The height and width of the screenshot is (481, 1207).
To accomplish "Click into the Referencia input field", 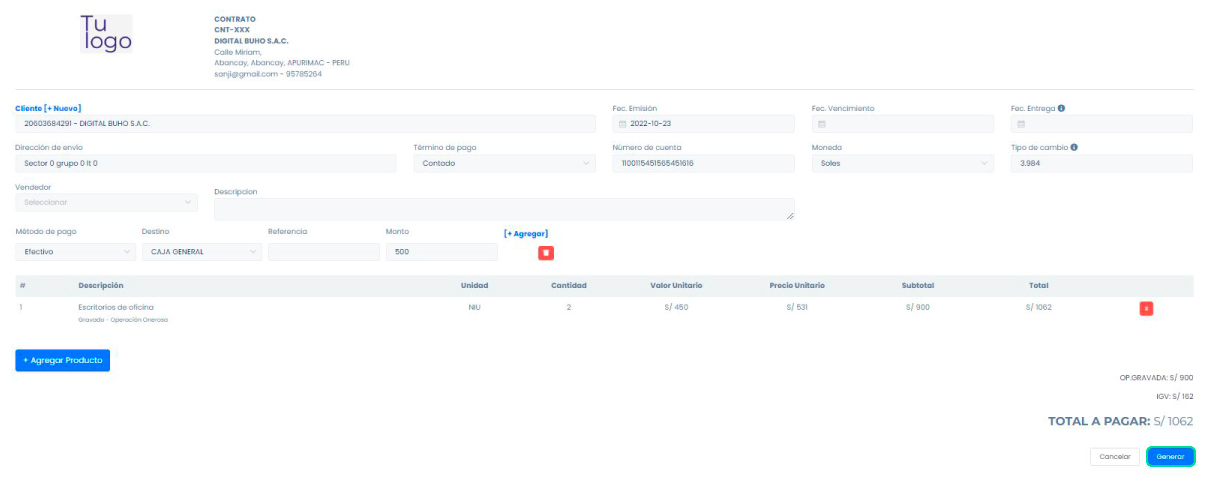I will click(323, 252).
